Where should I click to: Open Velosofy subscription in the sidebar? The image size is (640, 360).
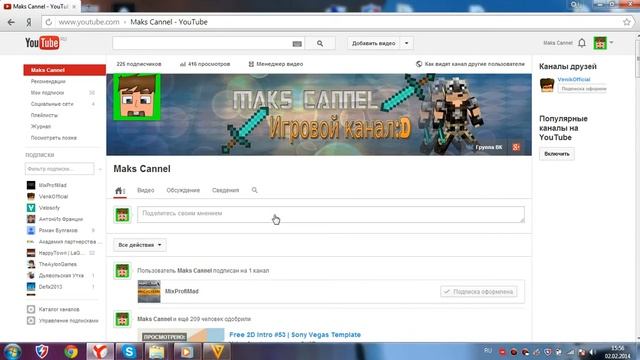click(49, 208)
